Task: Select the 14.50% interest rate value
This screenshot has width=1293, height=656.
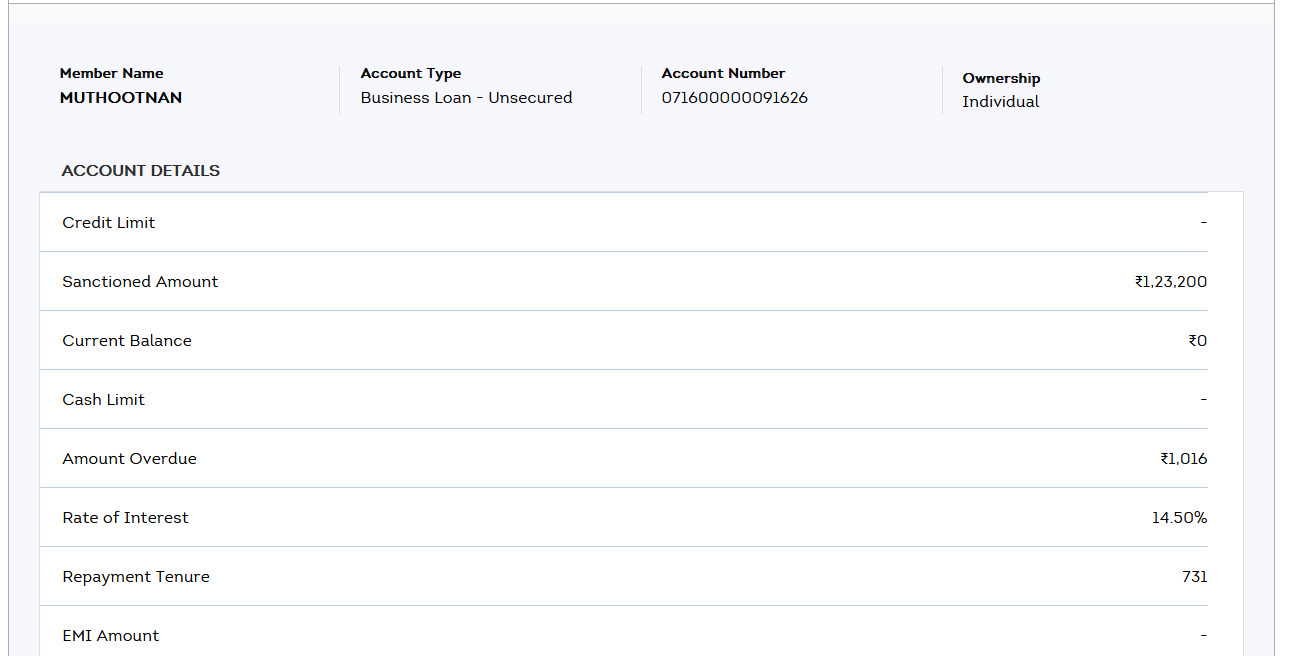Action: tap(1179, 518)
